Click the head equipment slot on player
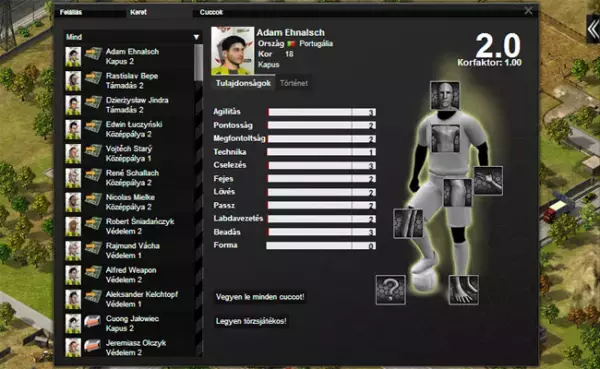 click(444, 95)
